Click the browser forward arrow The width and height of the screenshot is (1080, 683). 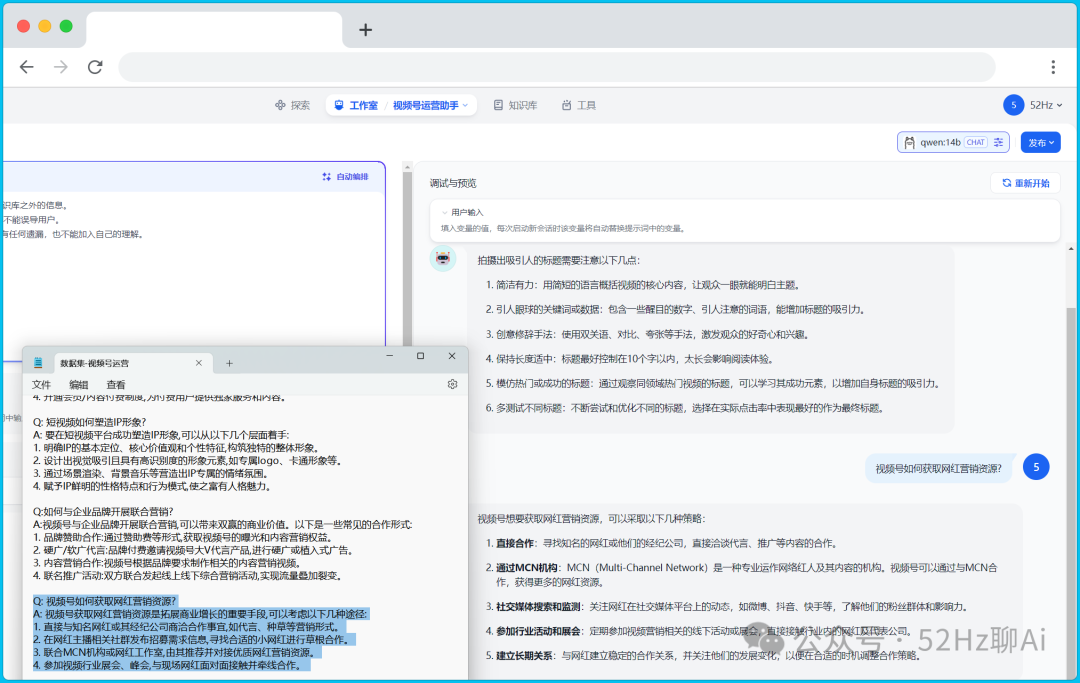(x=61, y=67)
